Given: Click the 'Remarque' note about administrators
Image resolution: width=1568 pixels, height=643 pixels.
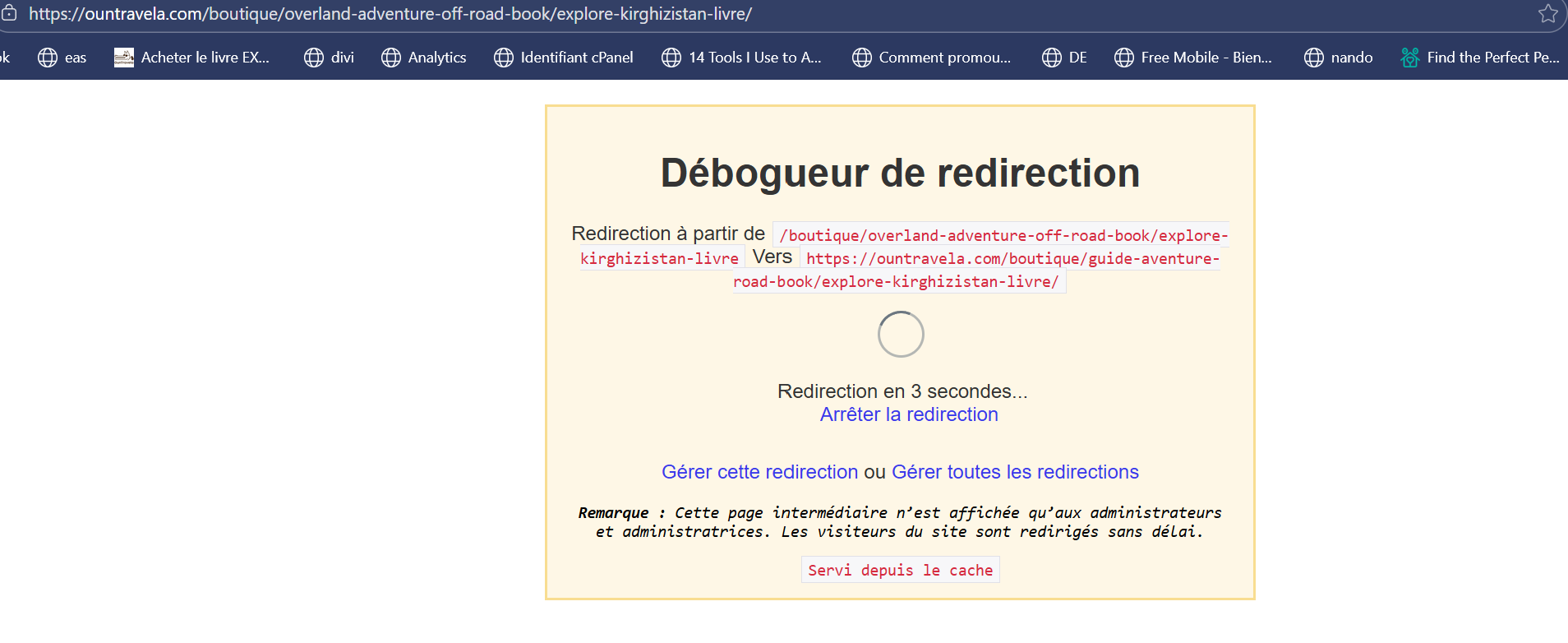Looking at the screenshot, I should [x=900, y=522].
